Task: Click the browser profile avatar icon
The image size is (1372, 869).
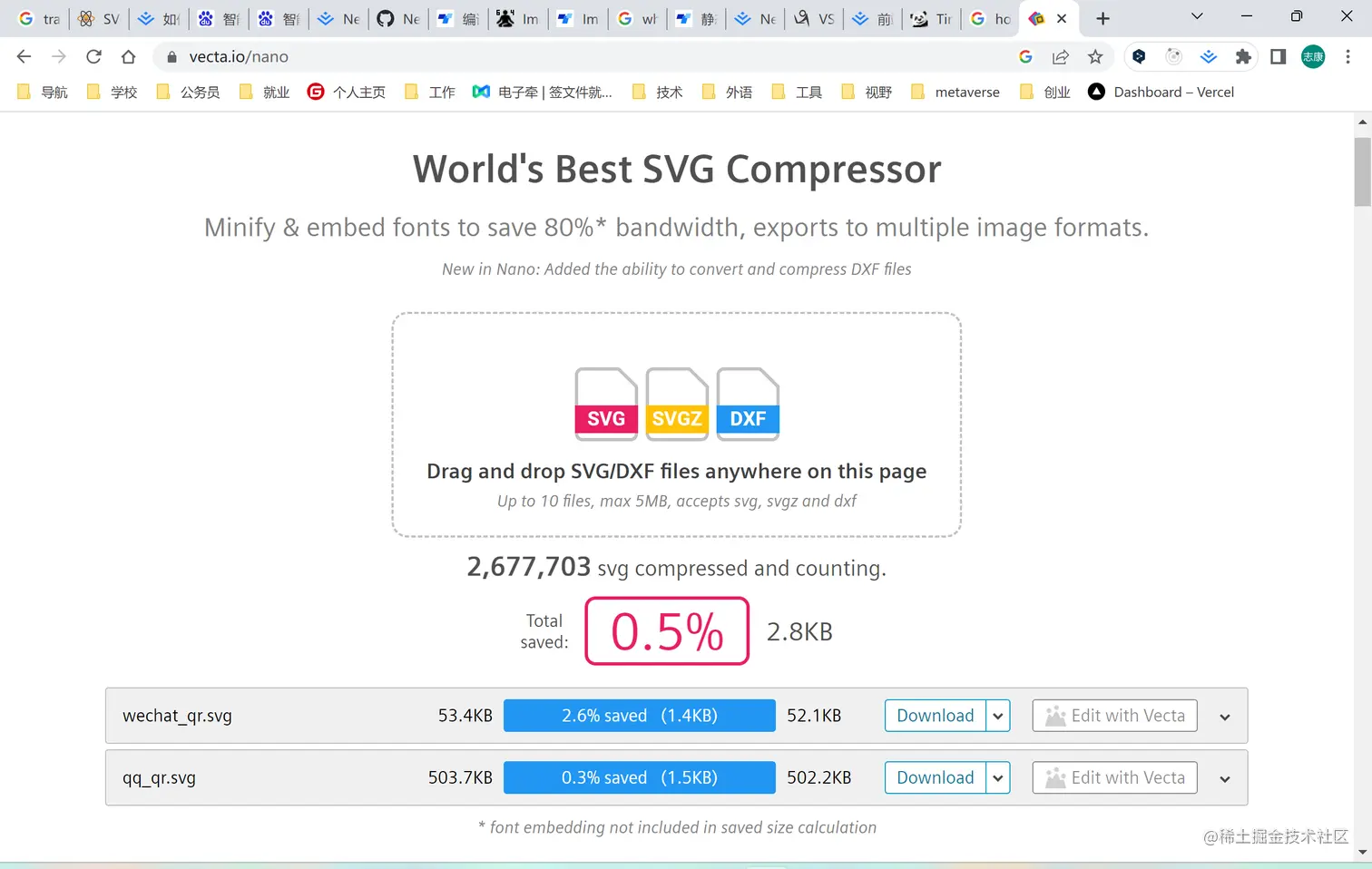Action: point(1313,56)
